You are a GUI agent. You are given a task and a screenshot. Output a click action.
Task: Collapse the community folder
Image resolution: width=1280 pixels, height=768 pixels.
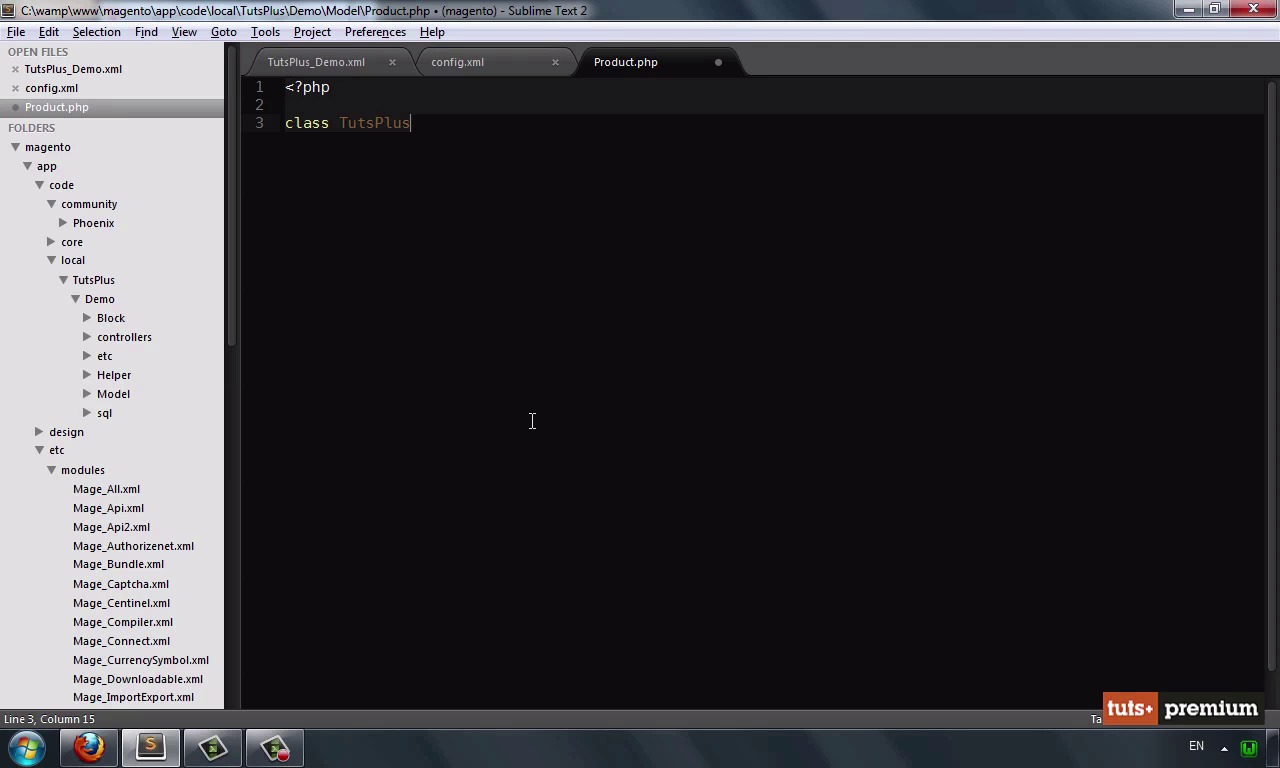click(x=51, y=204)
